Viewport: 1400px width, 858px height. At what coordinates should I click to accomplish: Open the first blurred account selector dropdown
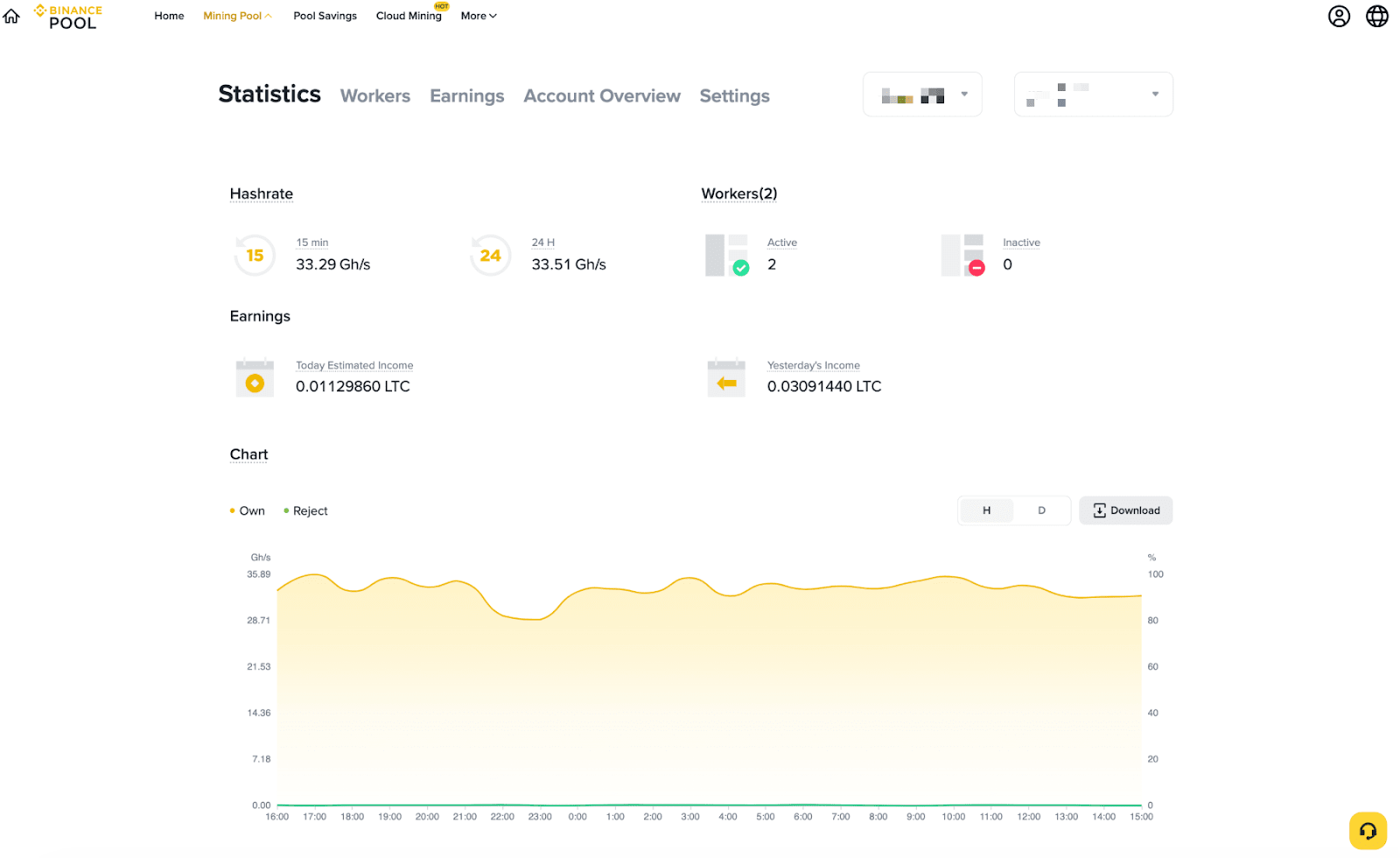pyautogui.click(x=922, y=95)
